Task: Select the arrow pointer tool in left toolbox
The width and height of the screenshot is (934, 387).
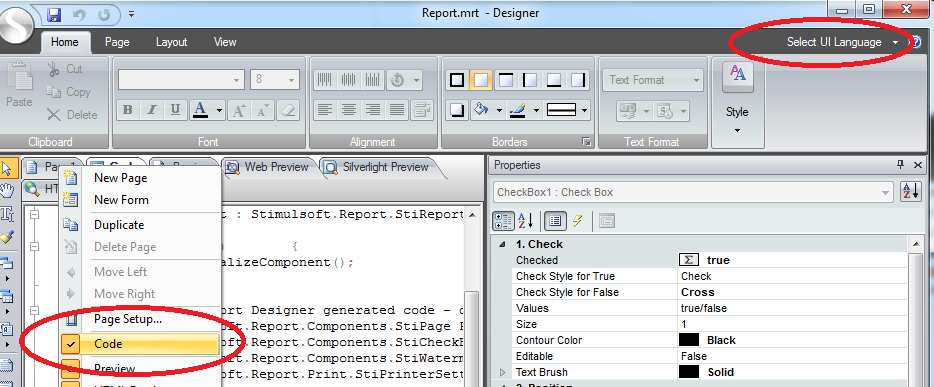Action: 7,168
